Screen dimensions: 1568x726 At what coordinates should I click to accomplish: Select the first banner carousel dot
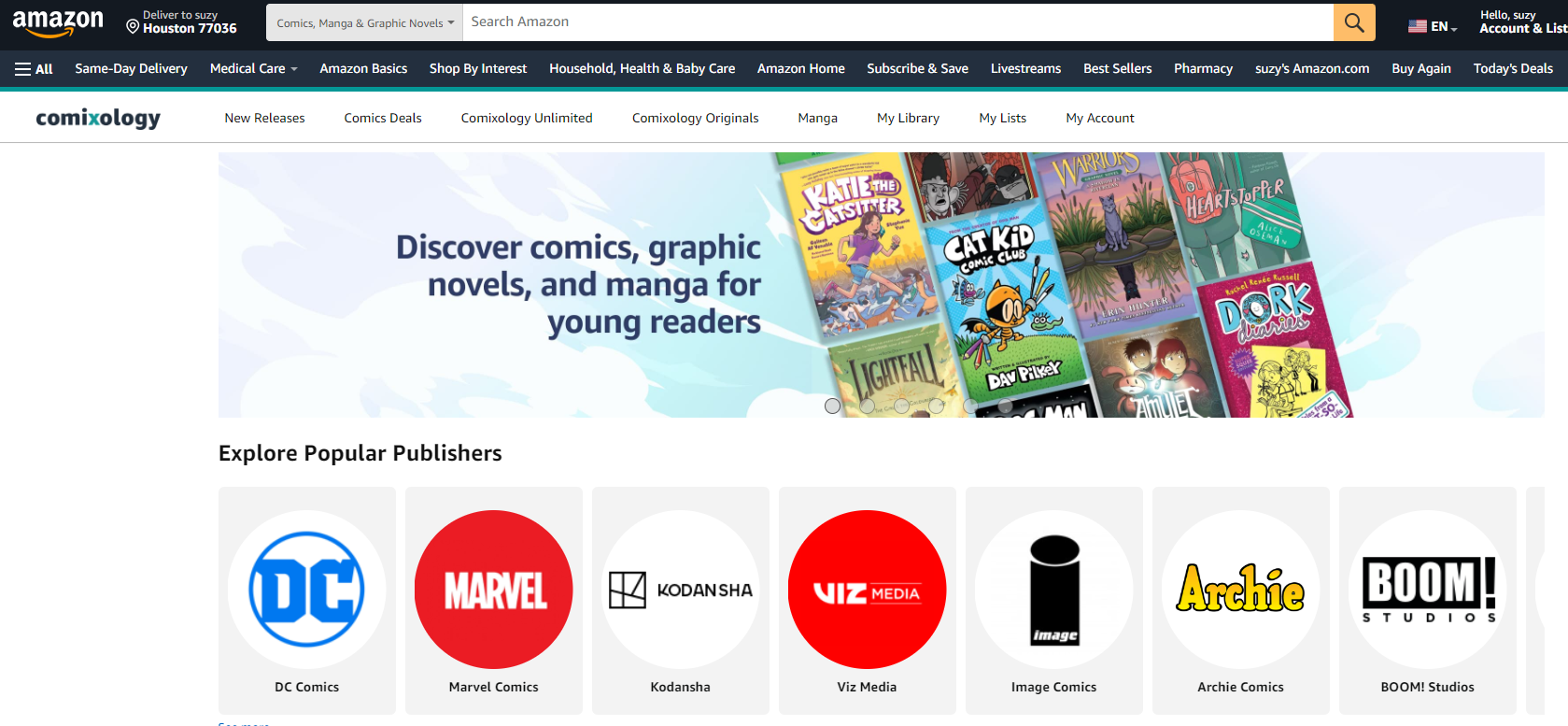pos(833,406)
